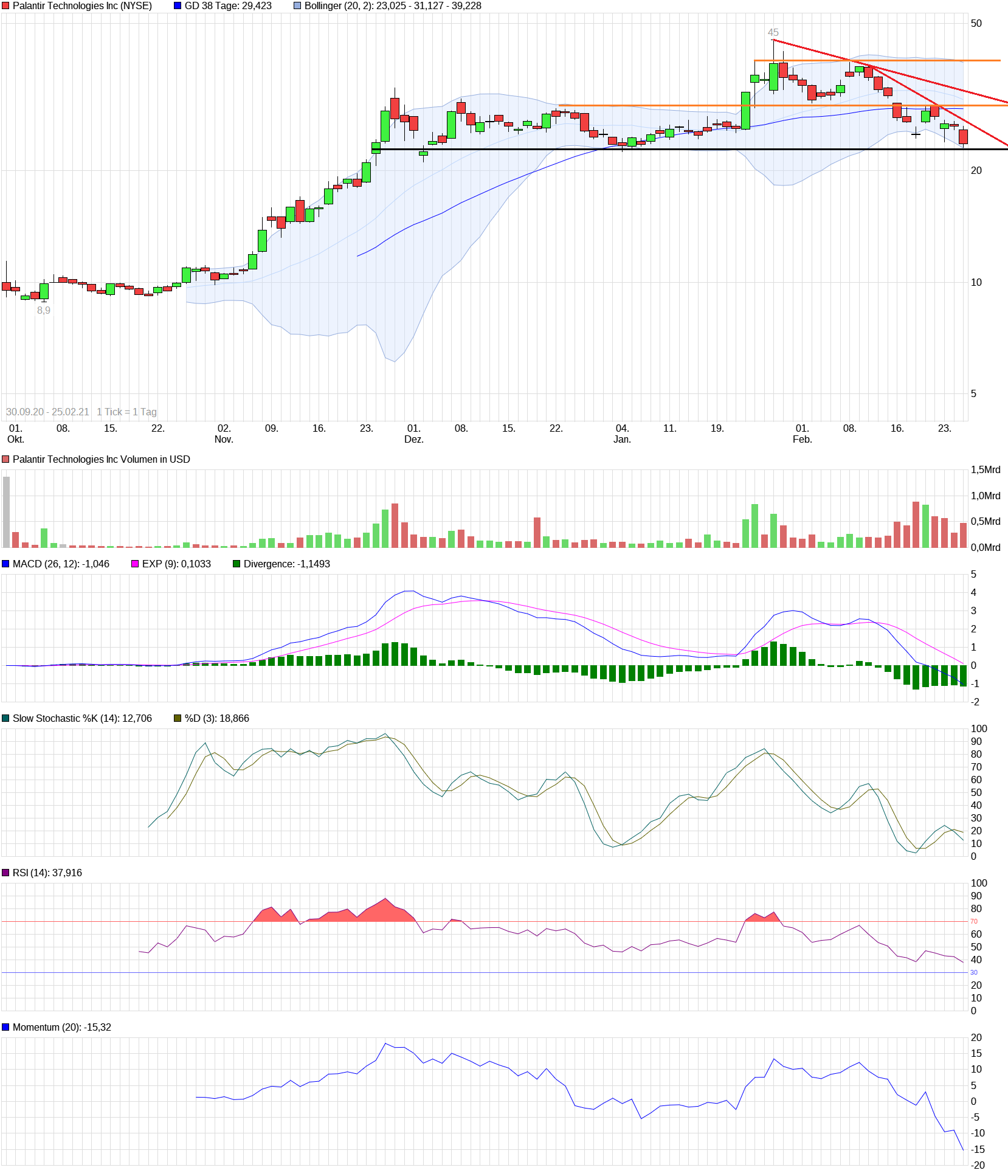Click the '1,5Mrd' volume axis label
This screenshot has width=1008, height=1176.
[x=986, y=470]
